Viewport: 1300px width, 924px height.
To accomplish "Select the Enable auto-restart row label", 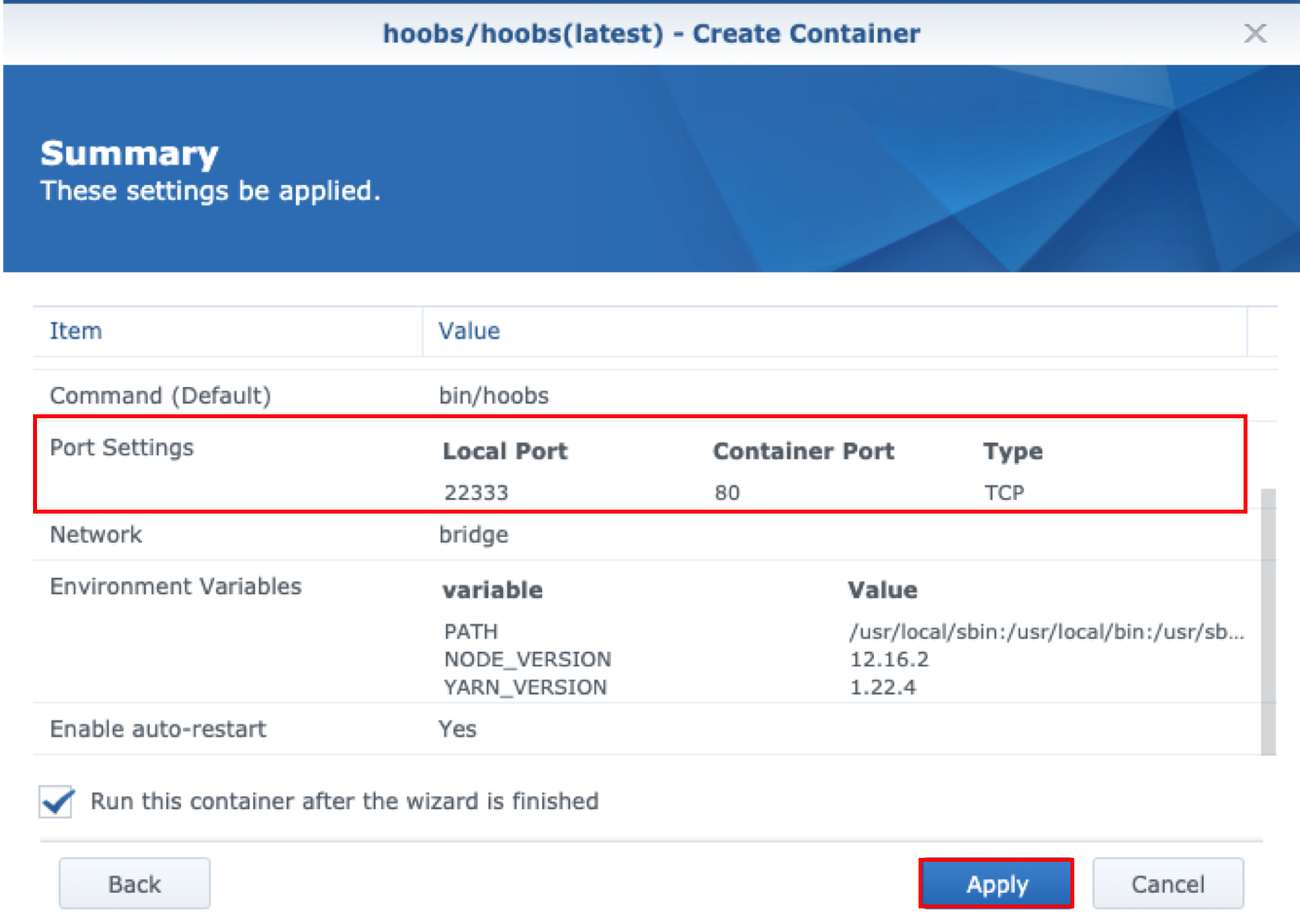I will (158, 729).
